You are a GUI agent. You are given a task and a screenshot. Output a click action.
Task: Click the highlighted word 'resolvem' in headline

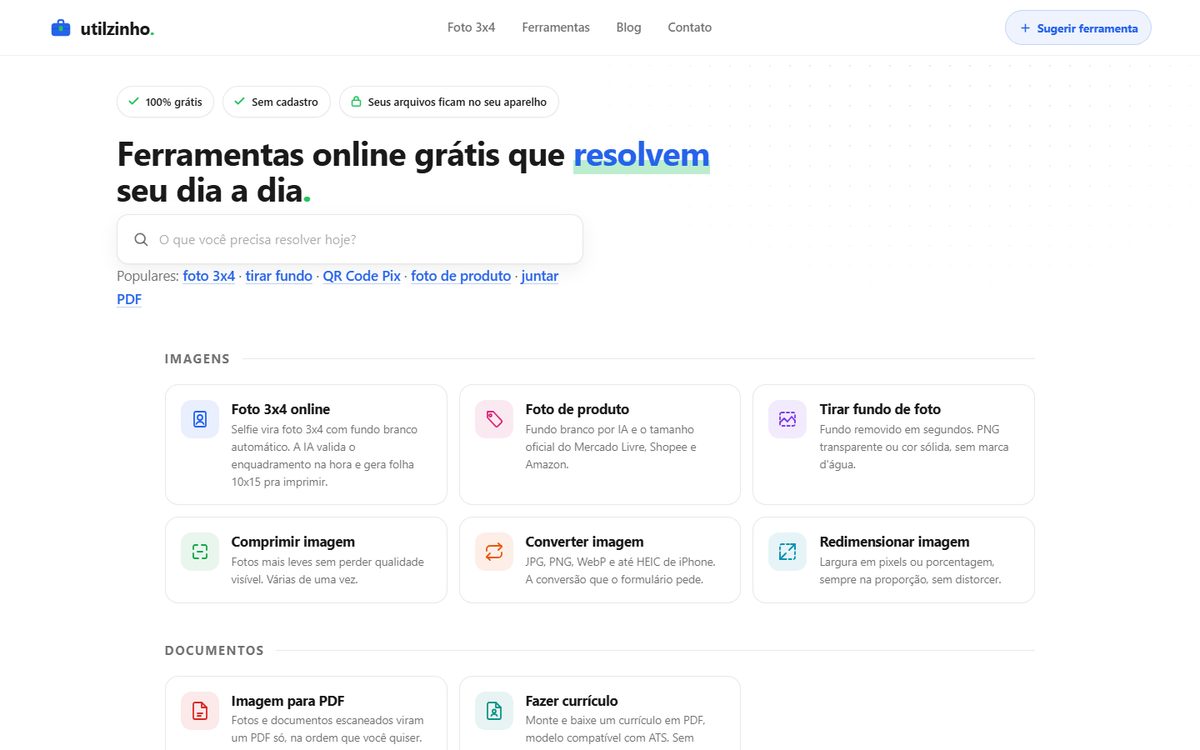[x=641, y=155]
